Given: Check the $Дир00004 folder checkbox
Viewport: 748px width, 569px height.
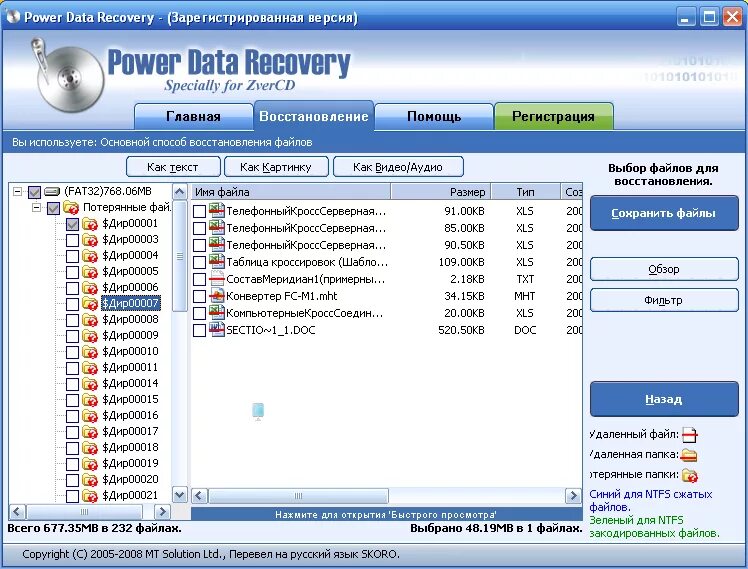Looking at the screenshot, I should coord(72,256).
